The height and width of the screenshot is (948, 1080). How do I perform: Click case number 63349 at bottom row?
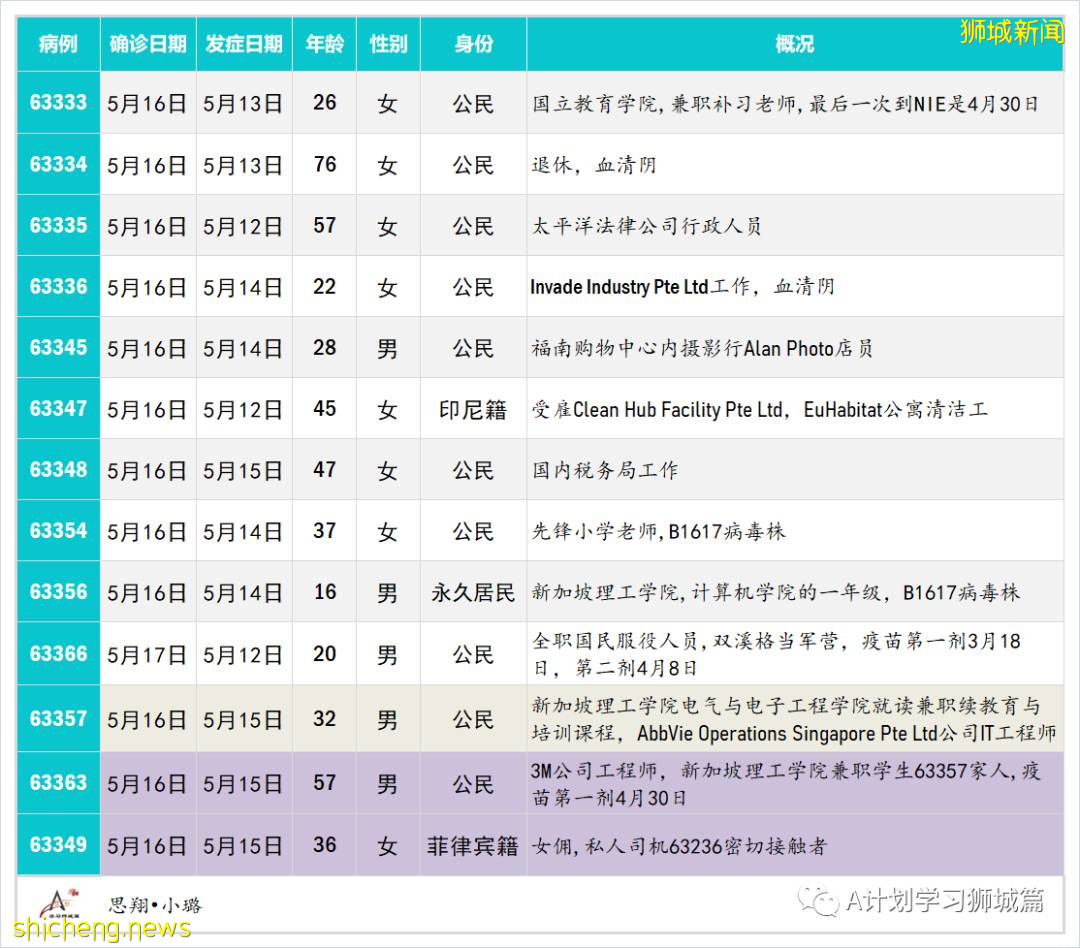point(57,845)
